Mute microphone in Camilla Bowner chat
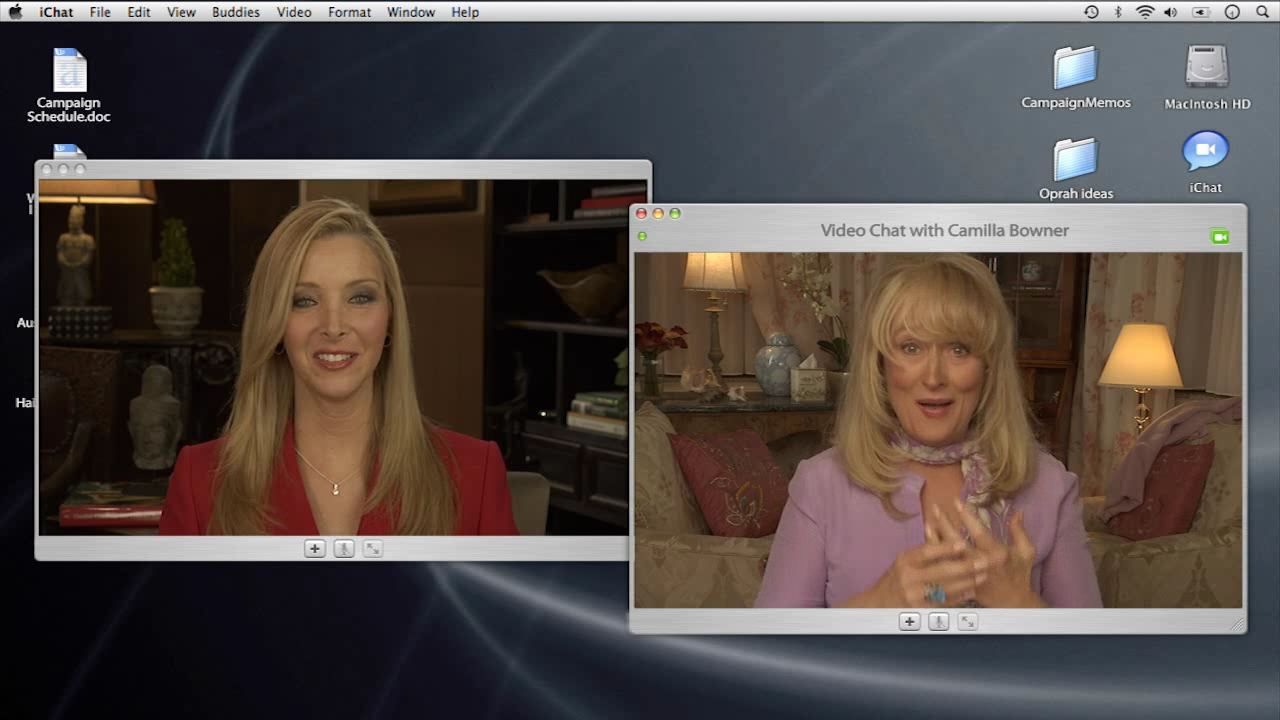 point(938,621)
